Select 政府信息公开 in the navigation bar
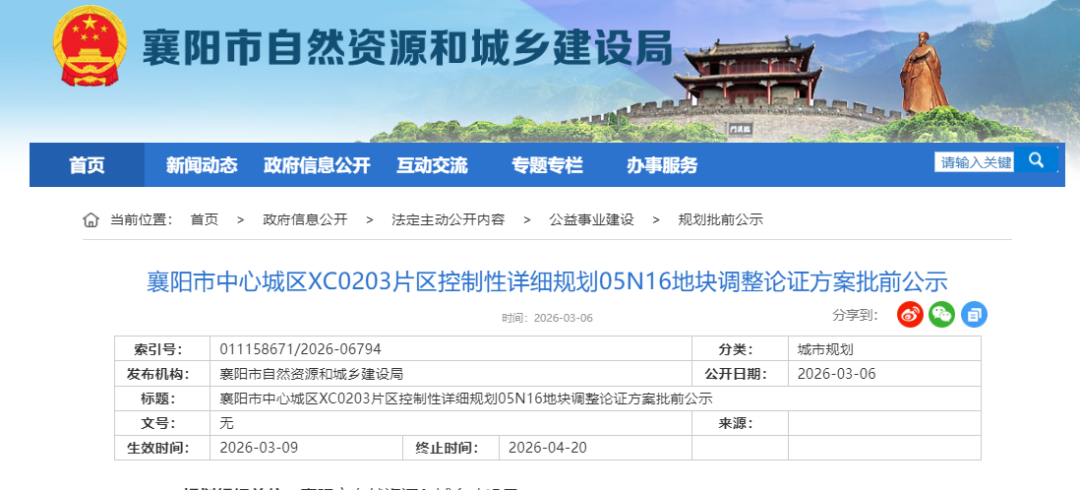Screen dimensions: 1080x490 pyautogui.click(x=316, y=165)
